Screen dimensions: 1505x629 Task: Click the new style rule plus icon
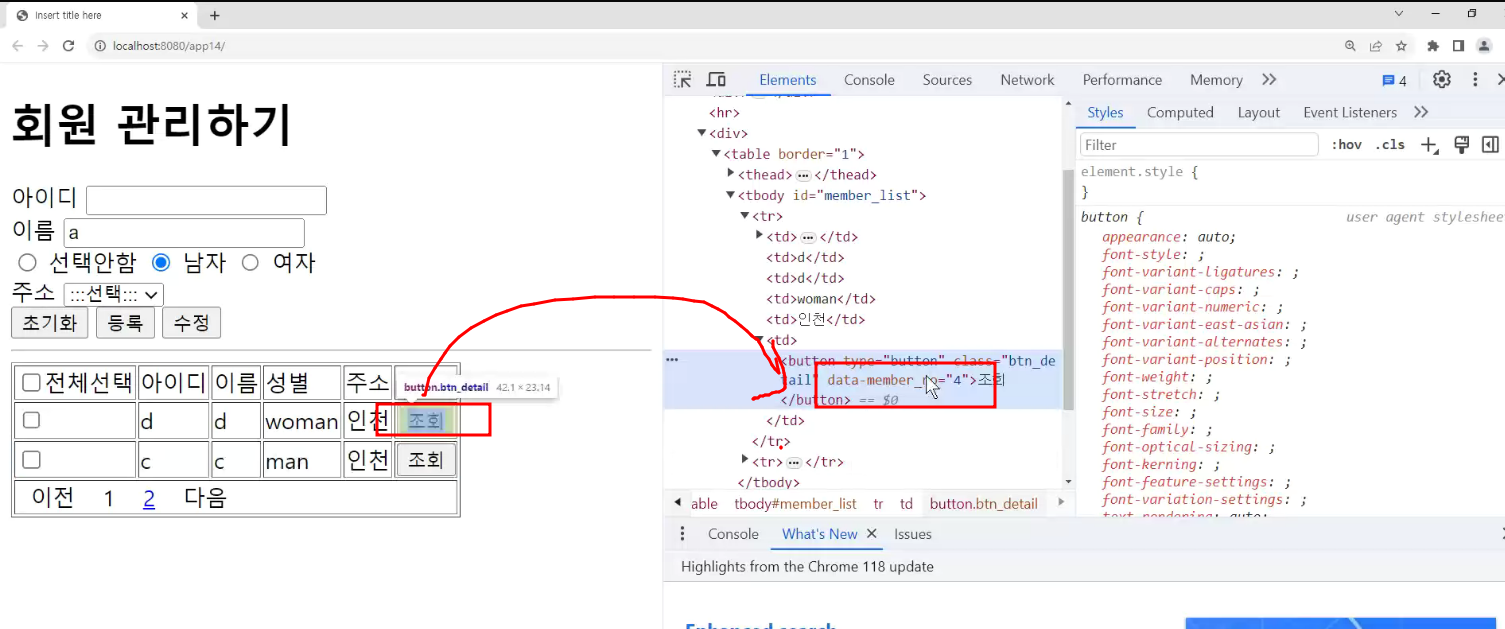[x=1430, y=145]
